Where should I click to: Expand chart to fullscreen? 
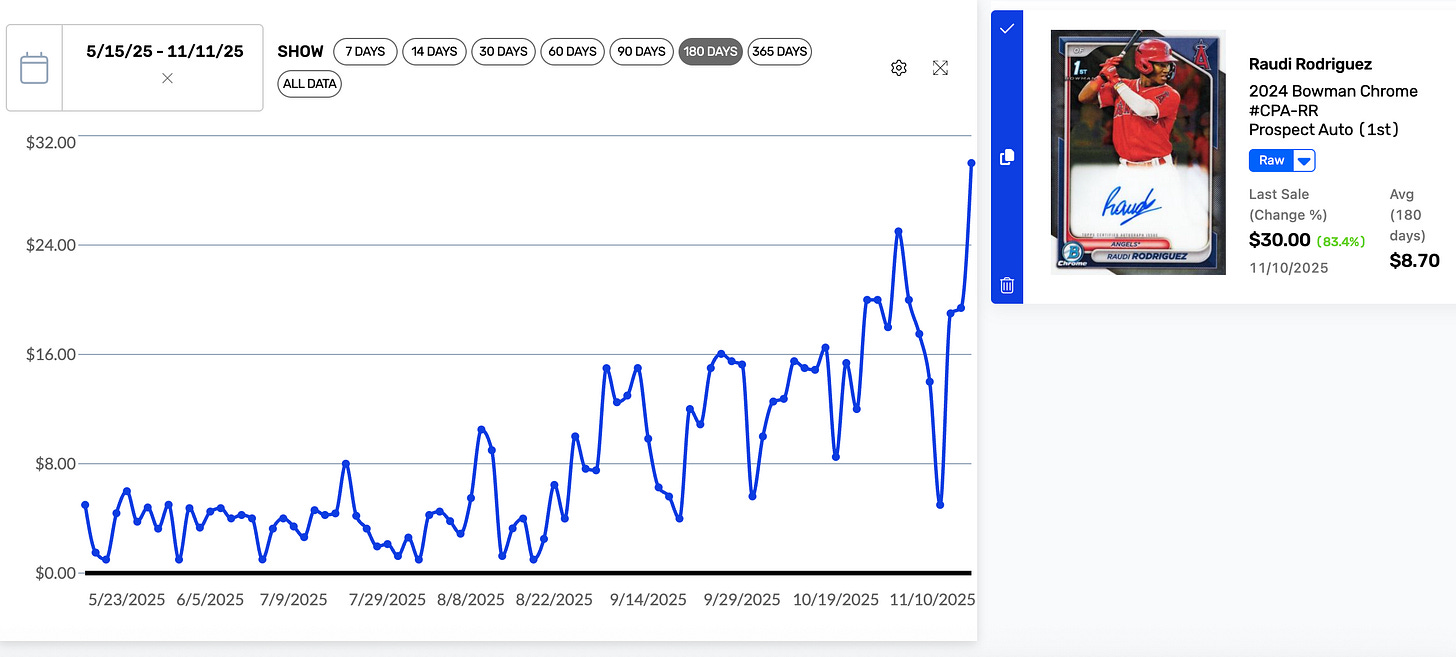[940, 68]
